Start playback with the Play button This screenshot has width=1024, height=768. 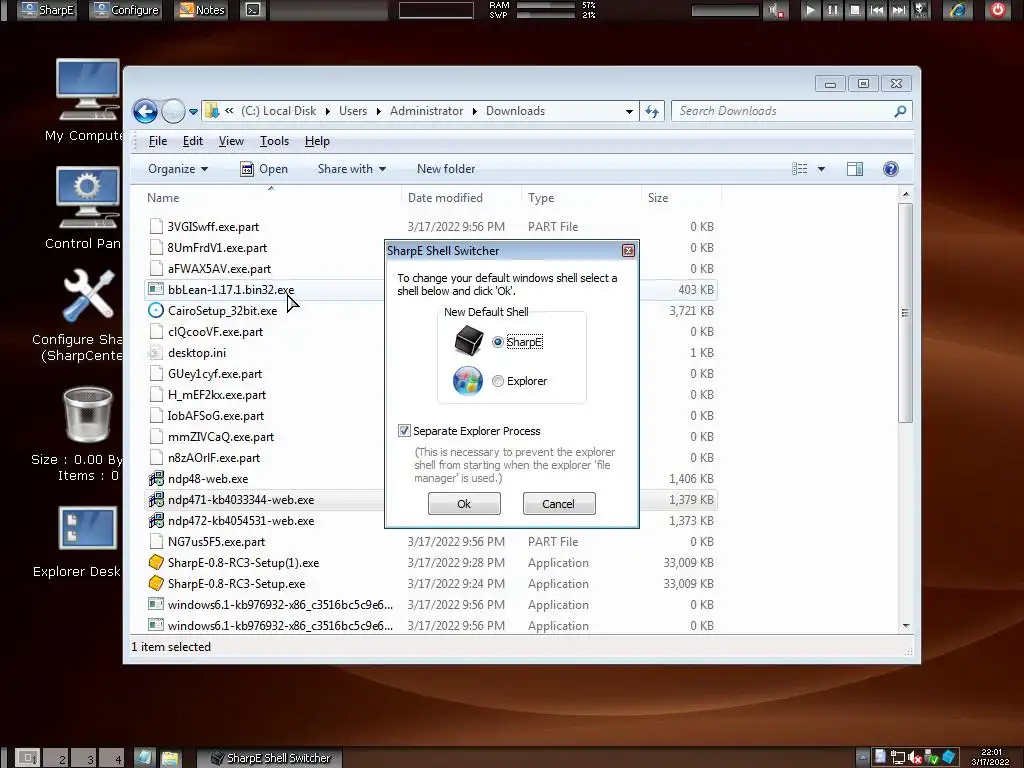point(810,10)
